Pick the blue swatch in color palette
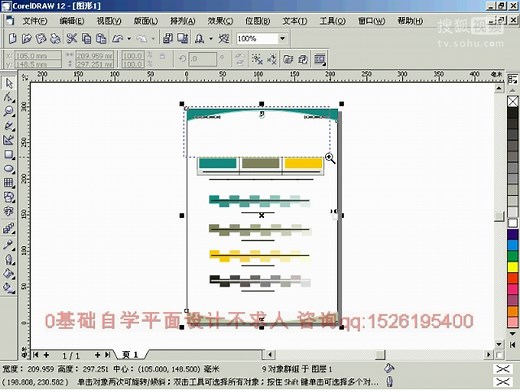 click(513, 245)
